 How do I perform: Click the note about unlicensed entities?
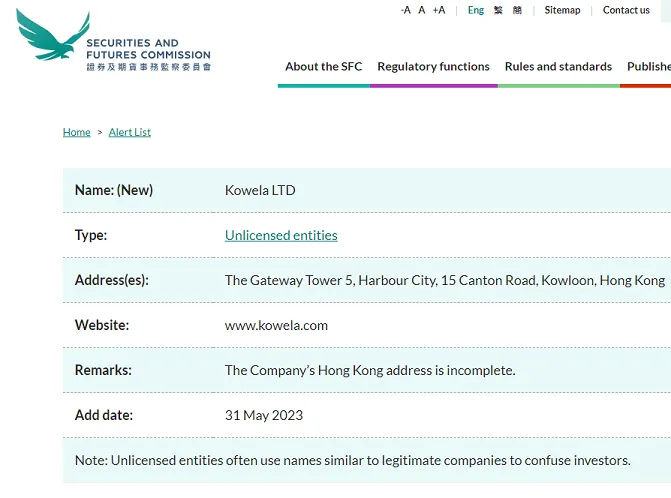[353, 460]
